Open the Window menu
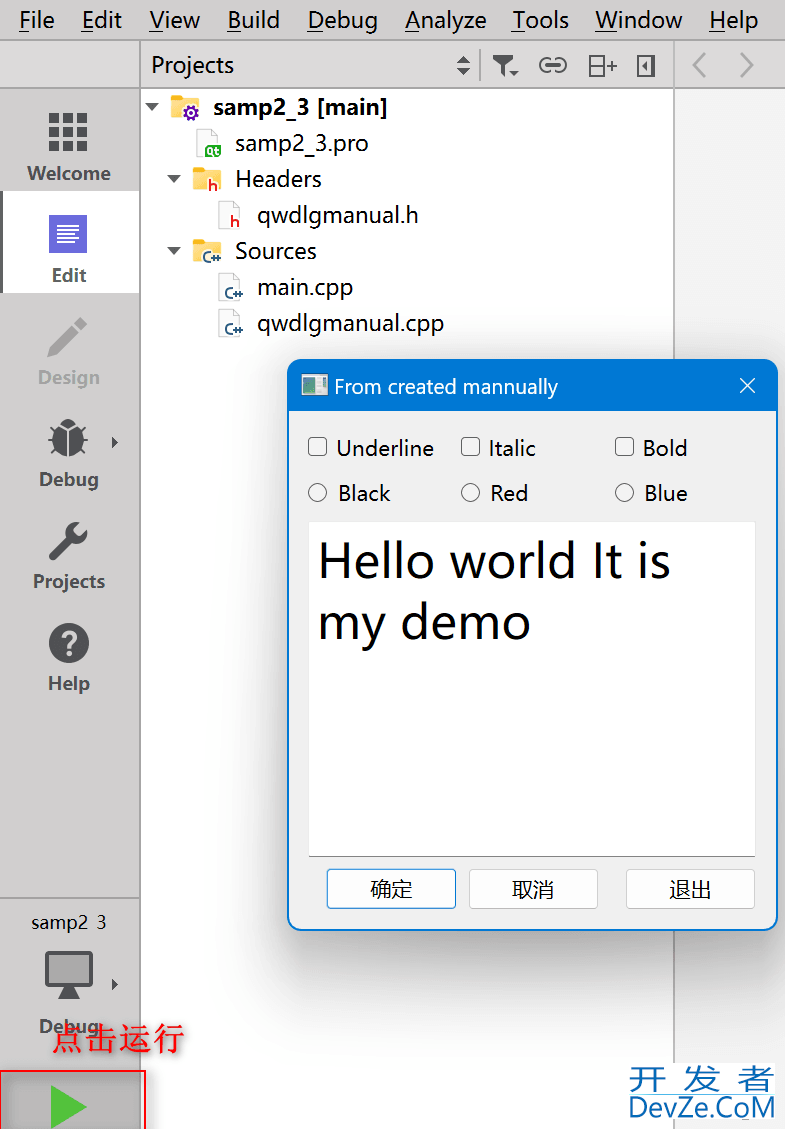785x1129 pixels. point(638,20)
